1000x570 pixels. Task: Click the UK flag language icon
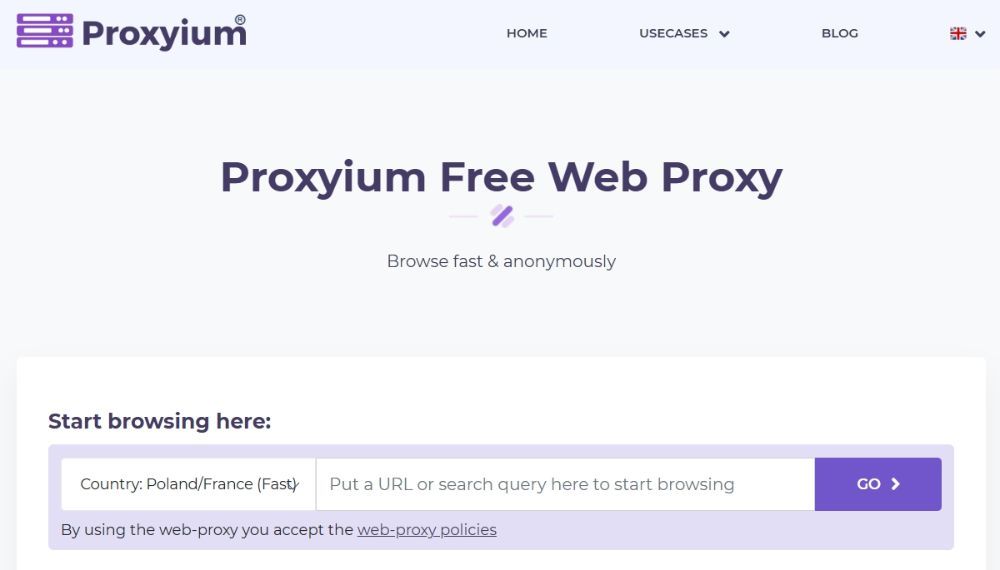coord(958,33)
